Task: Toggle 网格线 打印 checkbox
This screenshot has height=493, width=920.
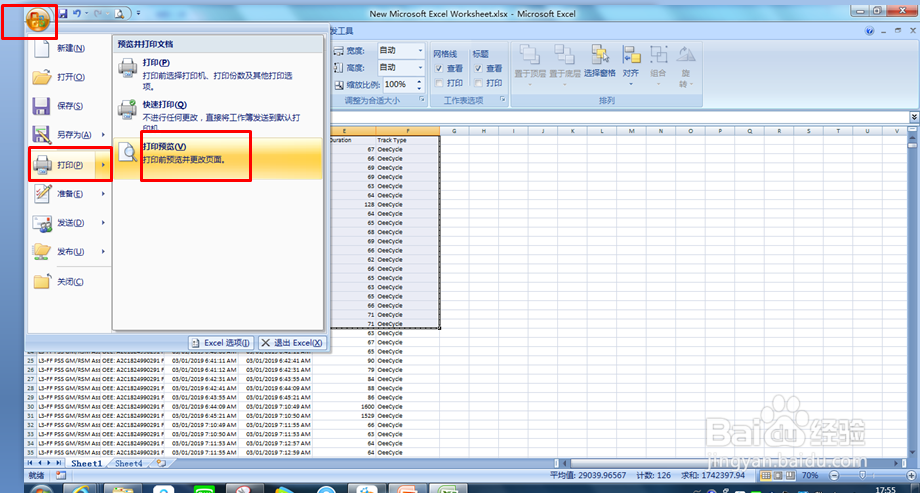Action: tap(439, 83)
